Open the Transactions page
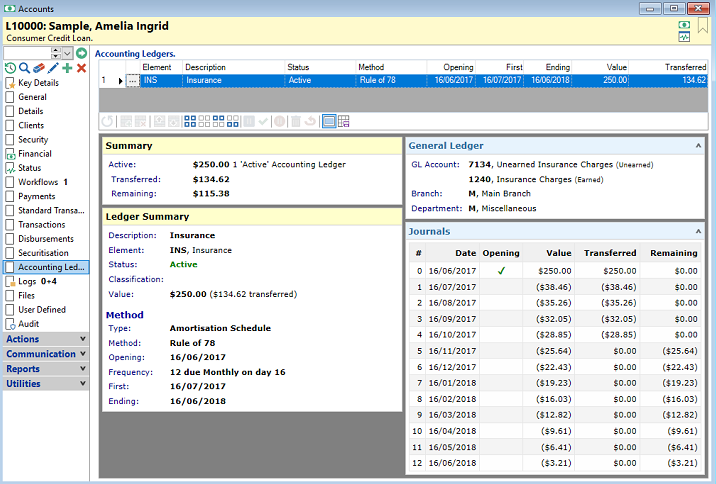Viewport: 716px width, 484px height. 42,224
